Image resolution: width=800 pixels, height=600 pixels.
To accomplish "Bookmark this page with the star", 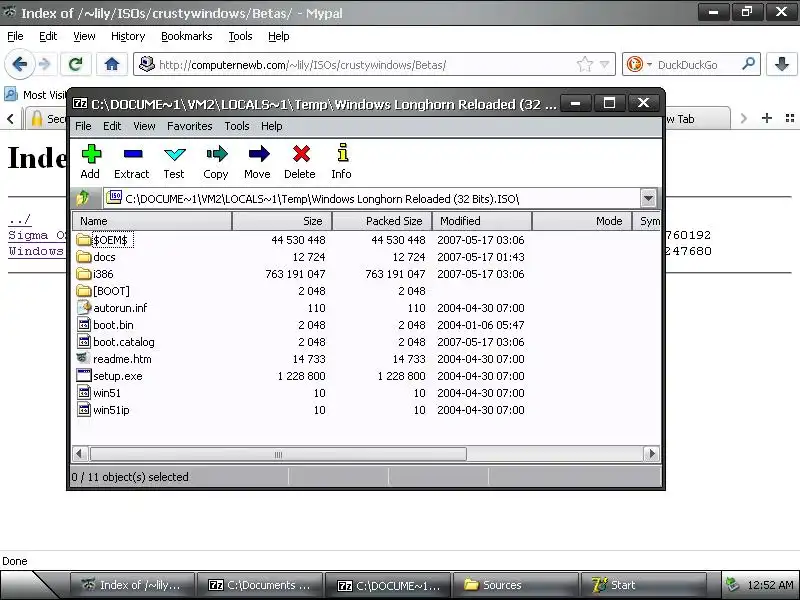I will [x=585, y=64].
